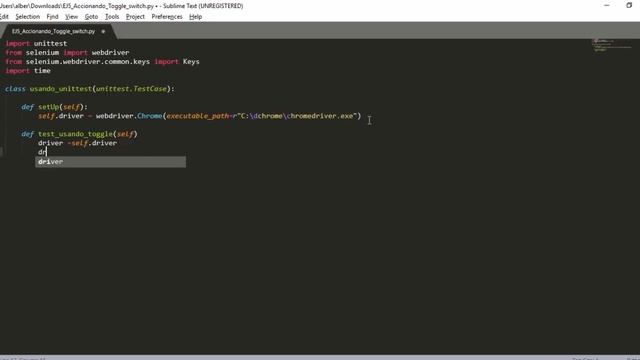640x360 pixels.
Task: Close the tab via unsaved dot
Action: click(103, 31)
